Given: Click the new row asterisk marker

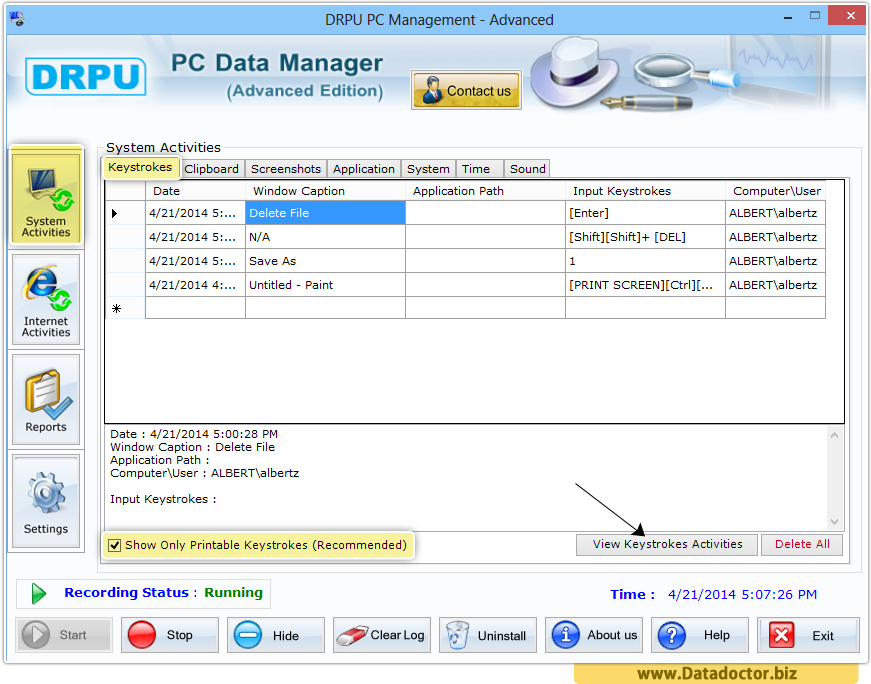Looking at the screenshot, I should tap(117, 308).
